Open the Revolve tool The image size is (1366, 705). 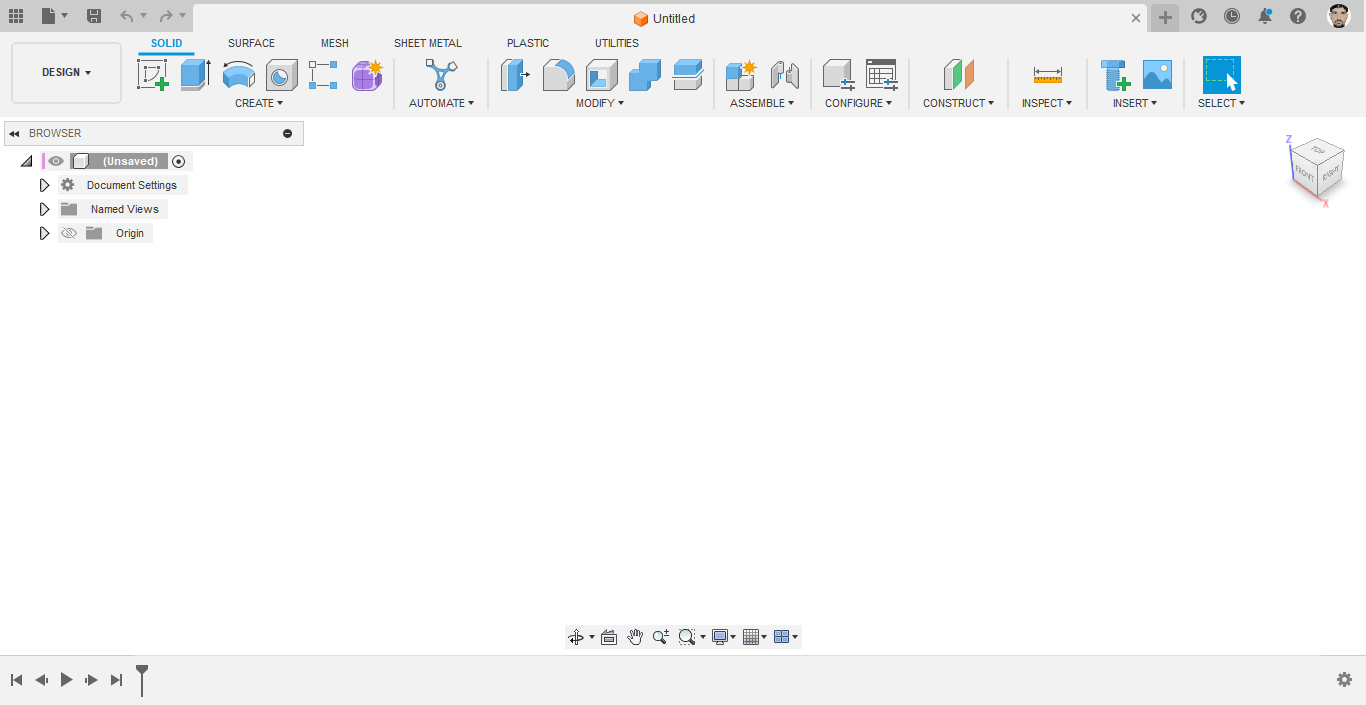pyautogui.click(x=239, y=75)
